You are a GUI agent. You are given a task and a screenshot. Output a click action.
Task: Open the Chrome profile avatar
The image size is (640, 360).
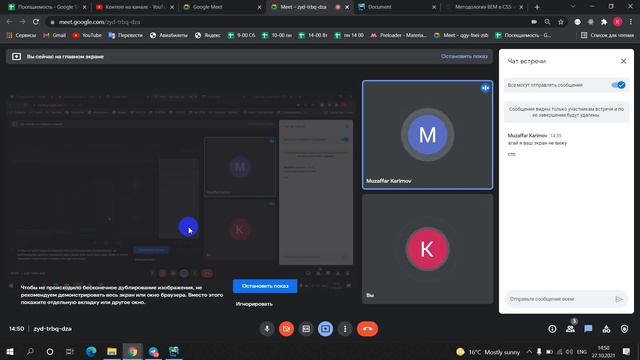click(x=618, y=22)
